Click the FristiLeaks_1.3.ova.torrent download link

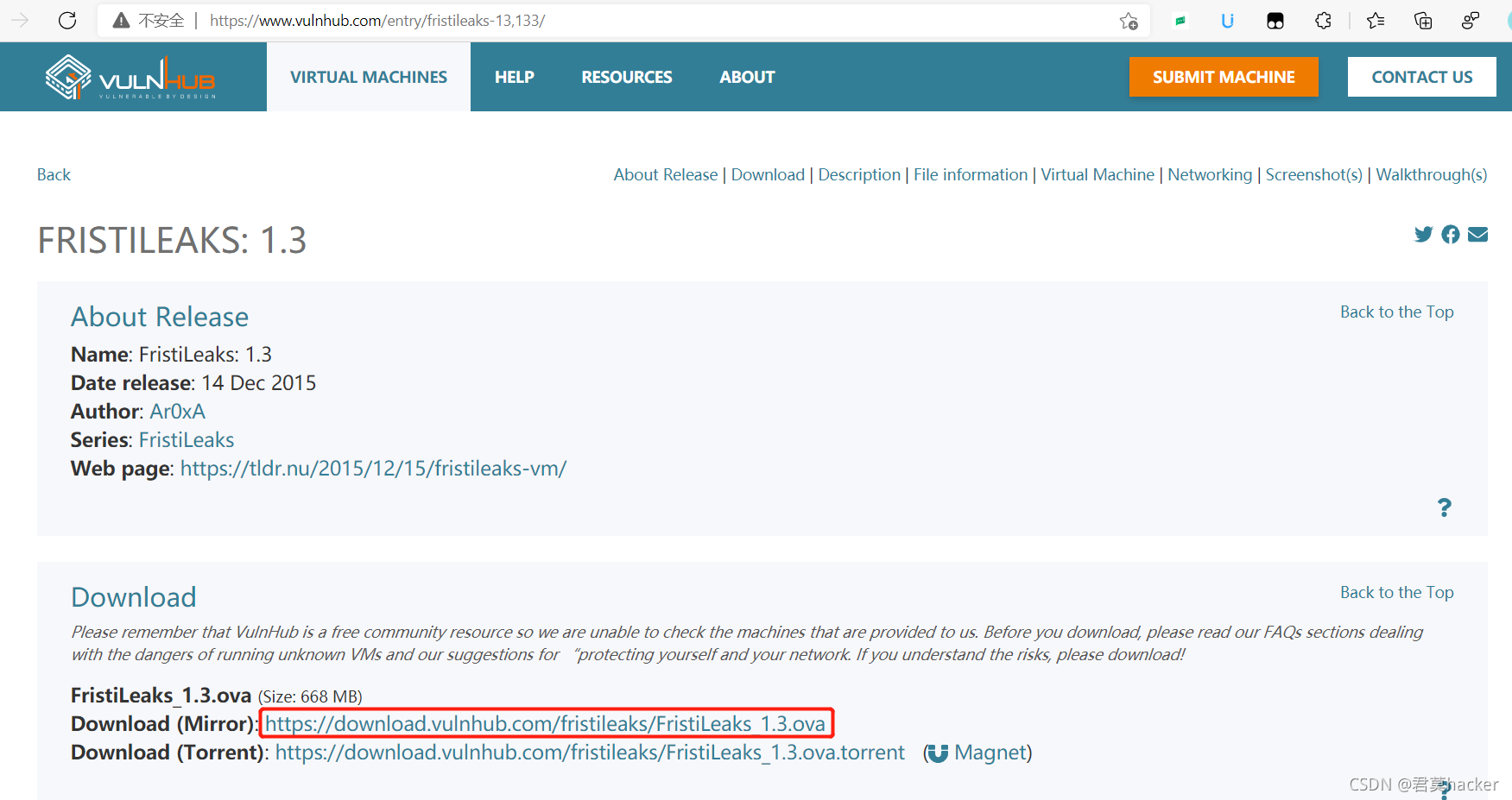pos(590,752)
